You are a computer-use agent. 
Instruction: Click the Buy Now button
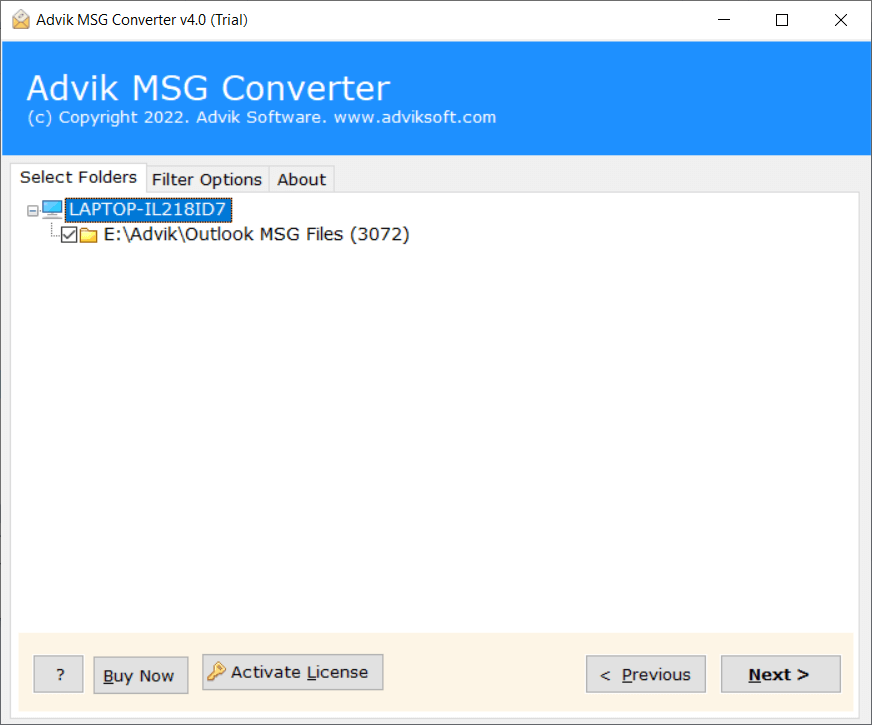[x=141, y=675]
